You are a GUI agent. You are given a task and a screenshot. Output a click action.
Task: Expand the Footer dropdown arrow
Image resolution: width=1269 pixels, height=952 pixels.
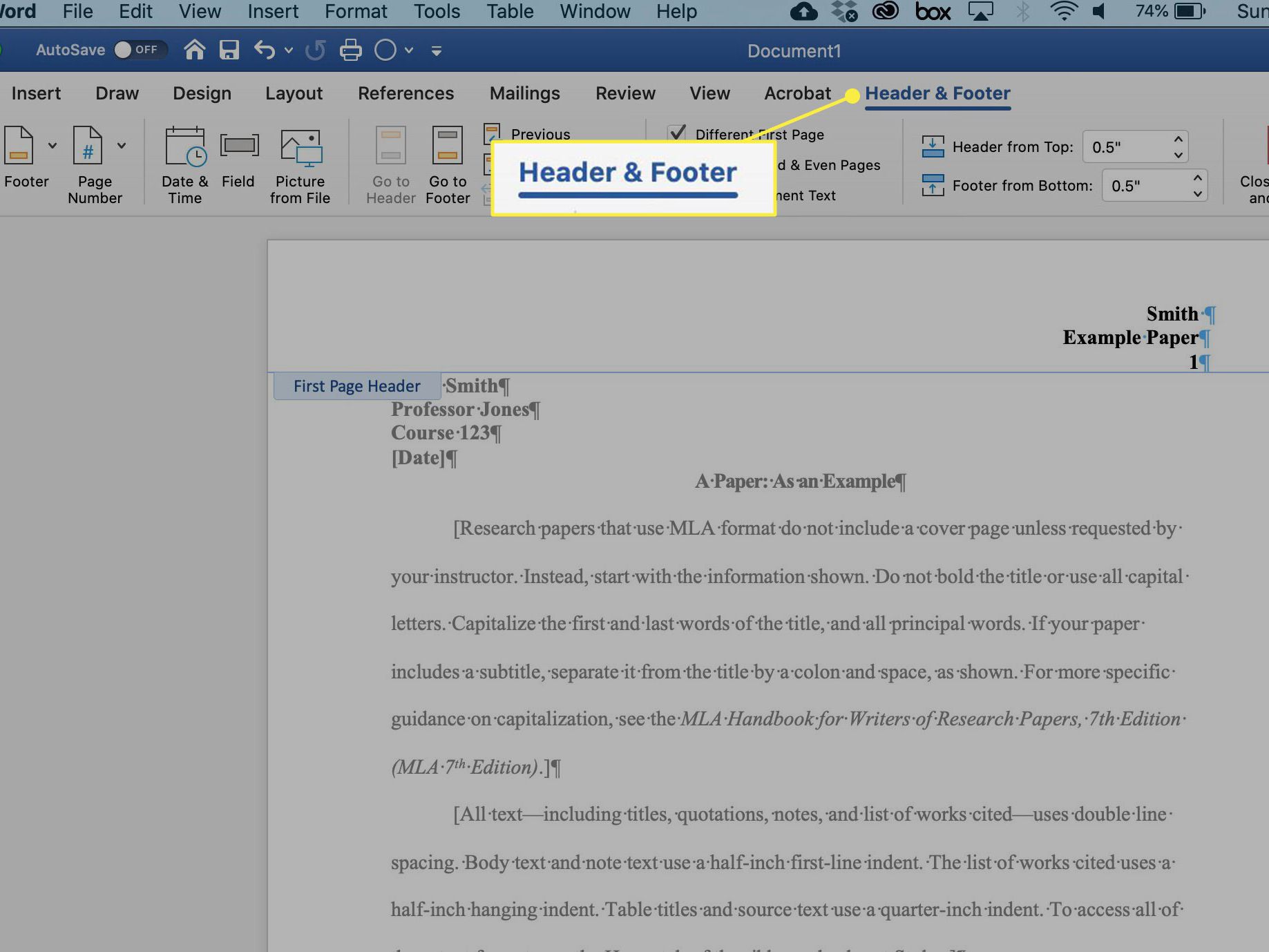(53, 146)
